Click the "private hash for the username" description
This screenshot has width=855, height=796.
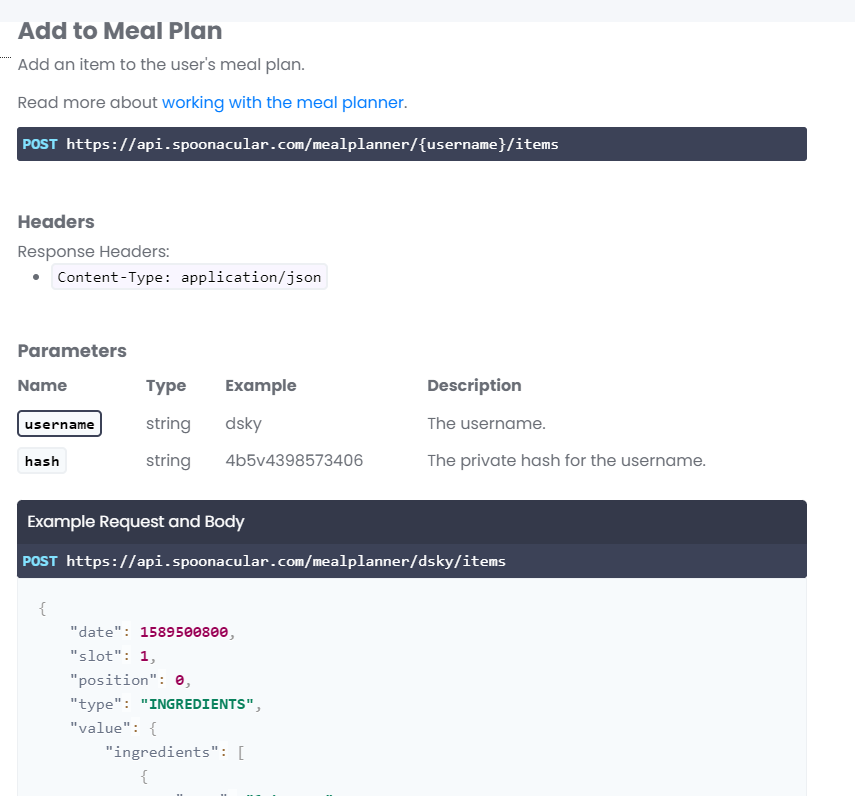pos(566,461)
